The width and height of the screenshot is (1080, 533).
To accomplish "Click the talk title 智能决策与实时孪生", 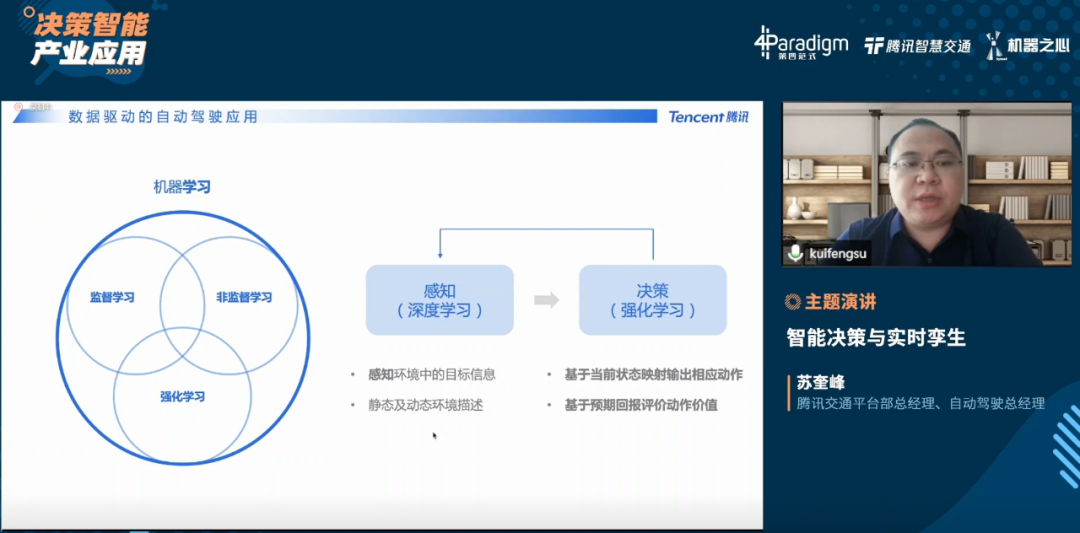I will point(877,337).
